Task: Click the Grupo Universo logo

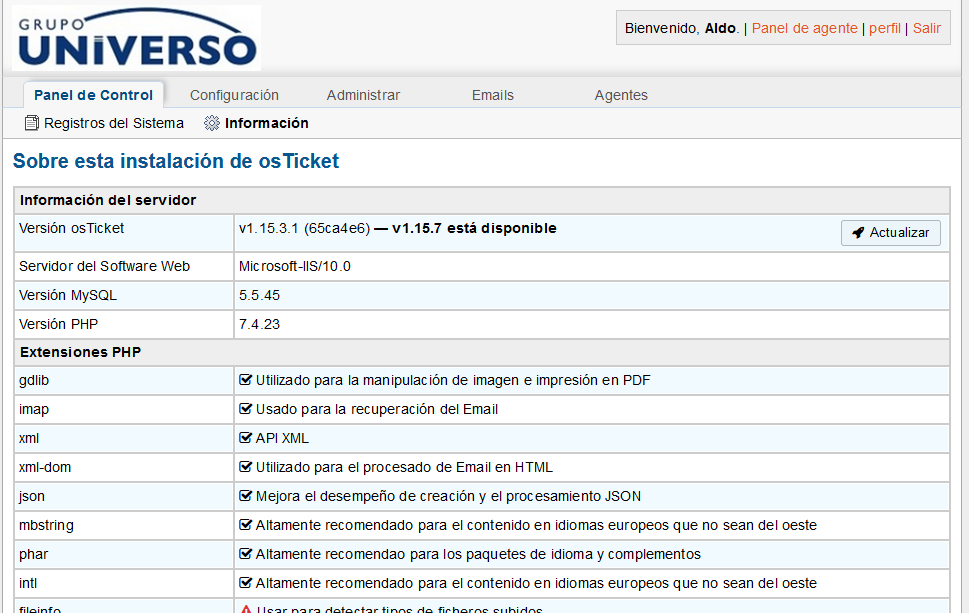Action: [x=136, y=39]
